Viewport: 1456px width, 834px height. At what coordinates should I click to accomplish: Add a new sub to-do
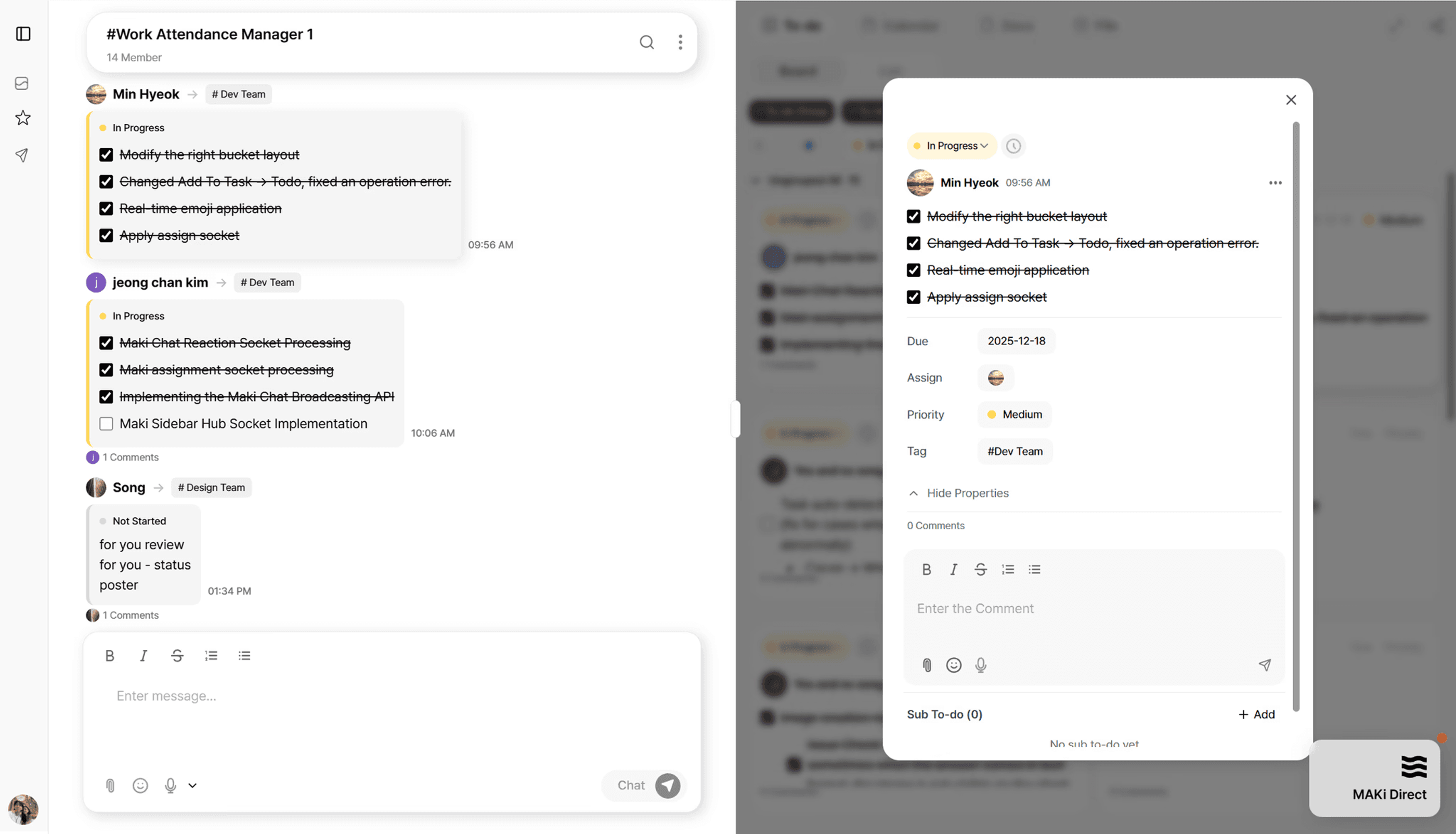tap(1257, 714)
